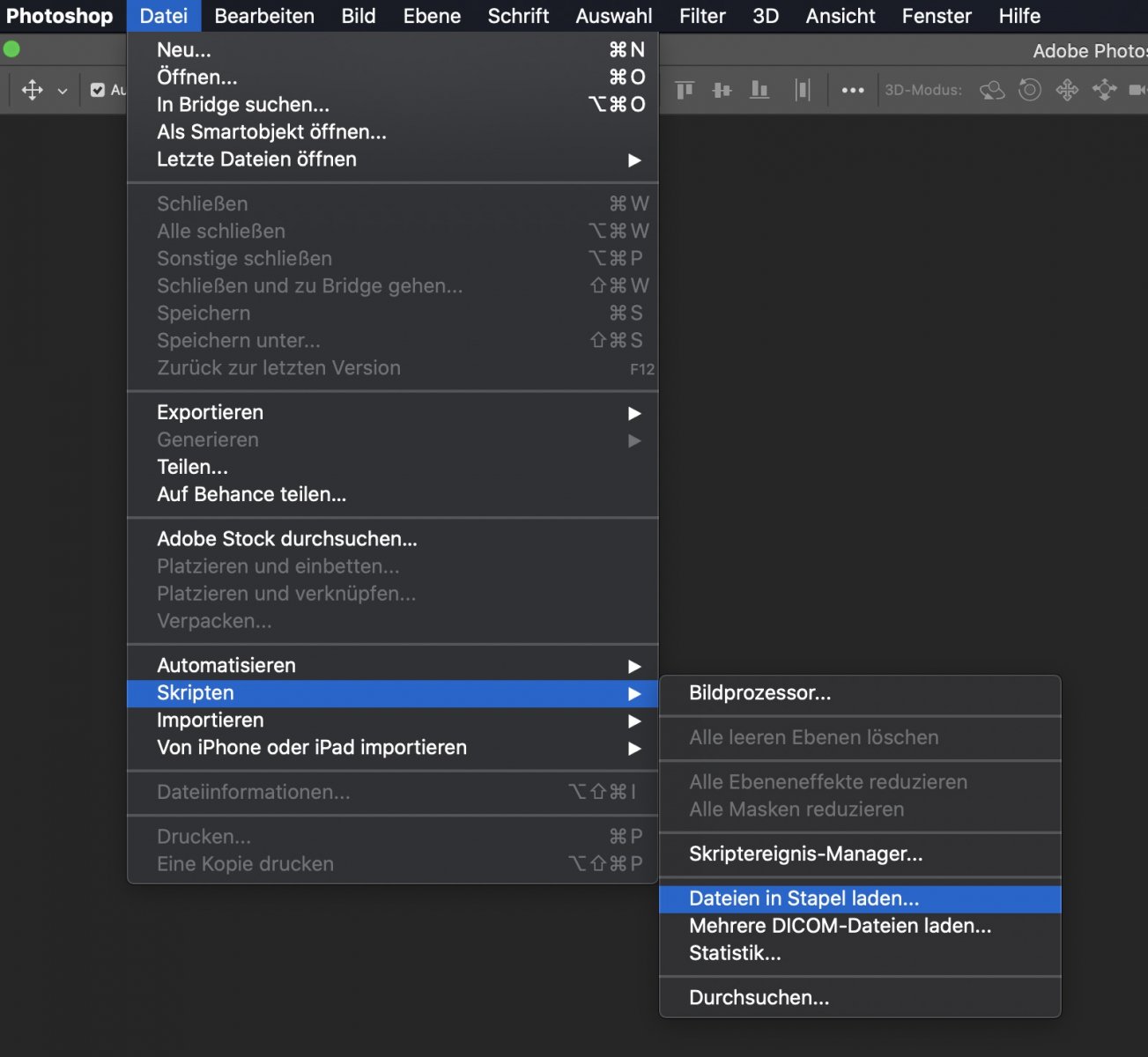Open the Bearbeiten menu

coord(264,16)
